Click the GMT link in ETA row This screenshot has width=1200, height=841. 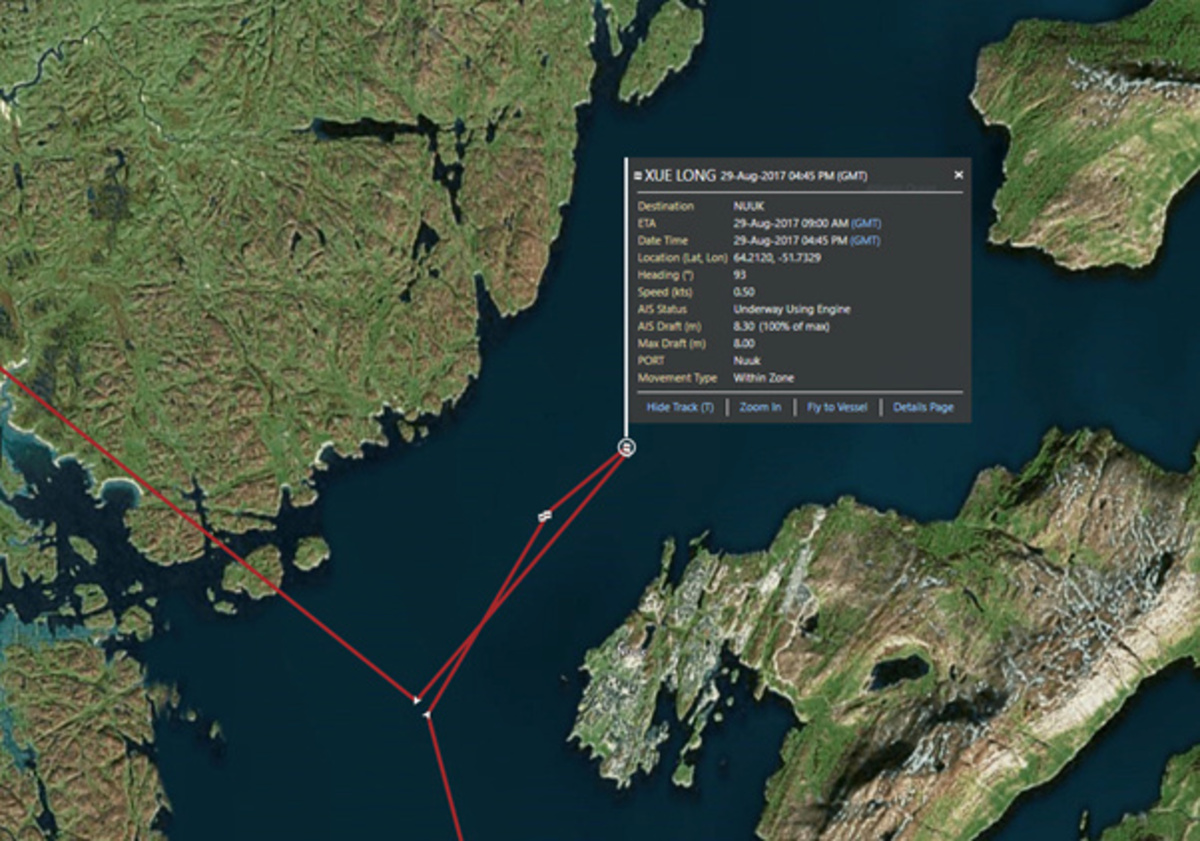tap(865, 223)
